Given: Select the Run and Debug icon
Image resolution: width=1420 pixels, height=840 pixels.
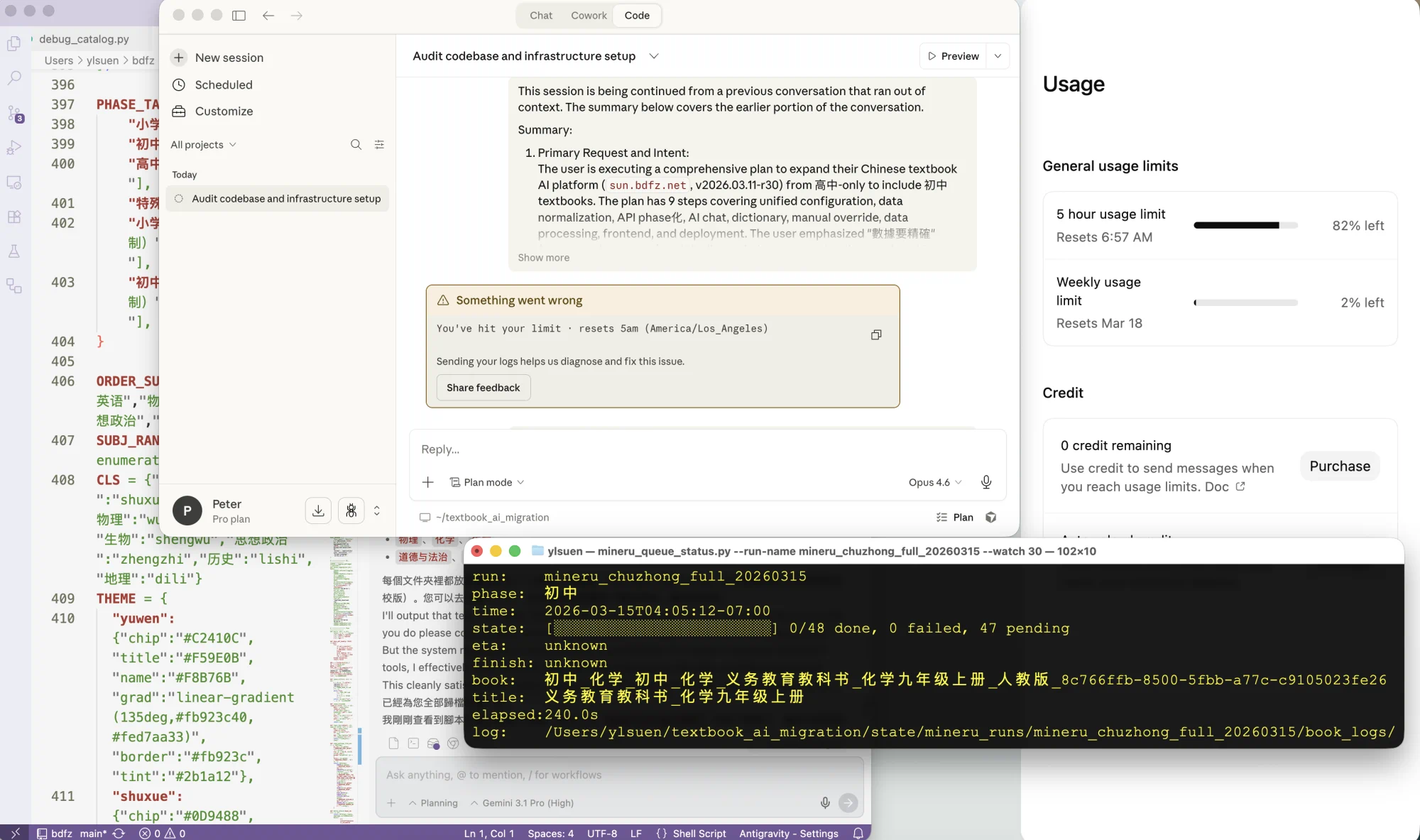Looking at the screenshot, I should click(x=14, y=148).
